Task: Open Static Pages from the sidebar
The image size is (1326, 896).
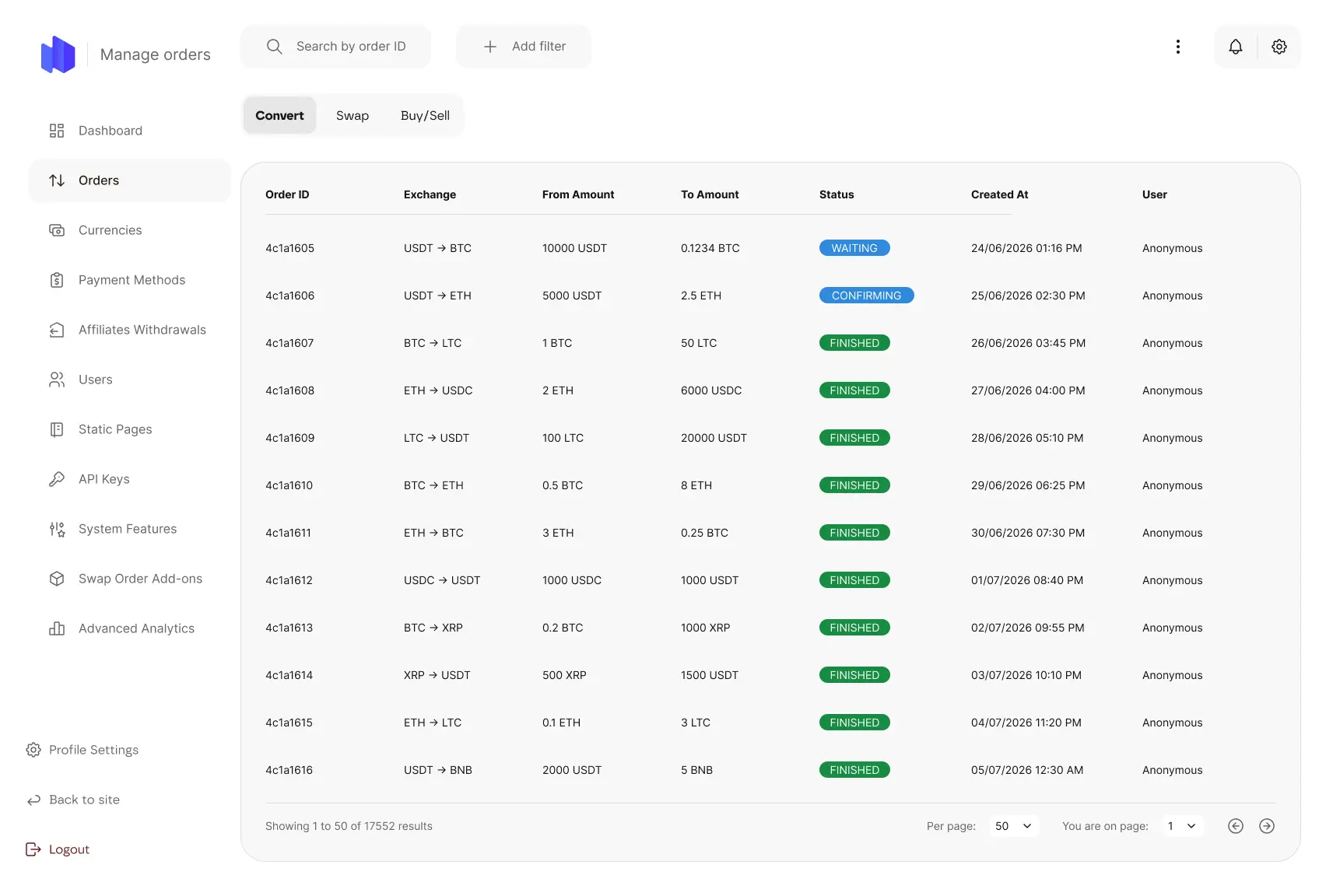Action: [130, 429]
